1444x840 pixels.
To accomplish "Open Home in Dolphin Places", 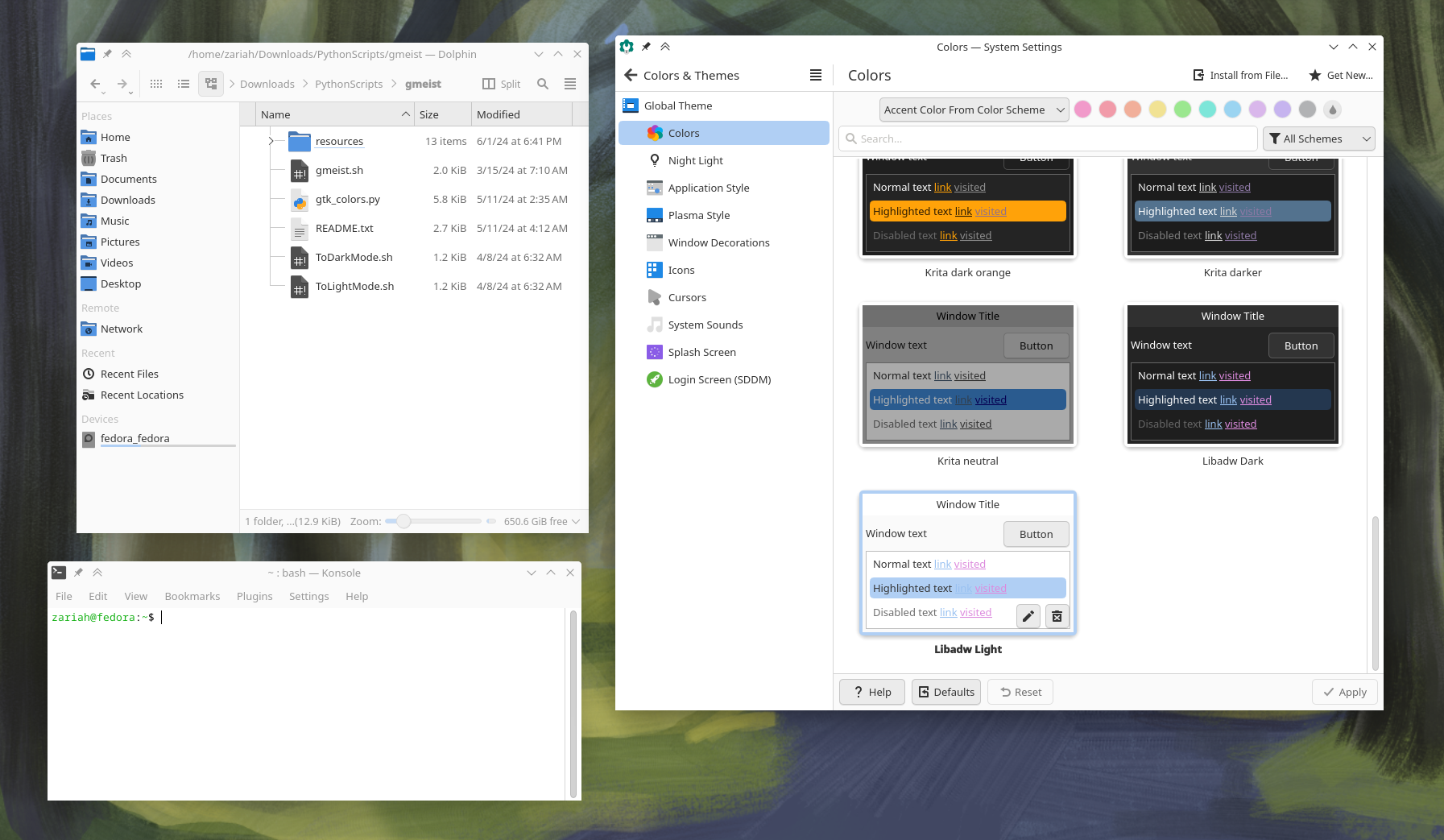I will pos(158,137).
